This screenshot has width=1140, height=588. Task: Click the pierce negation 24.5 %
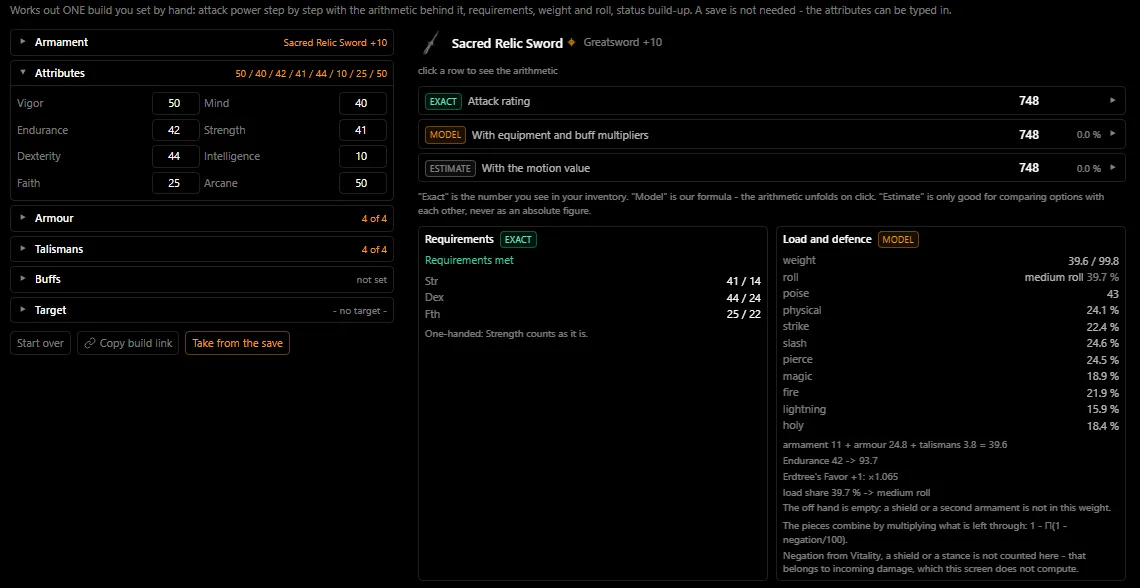click(1102, 360)
